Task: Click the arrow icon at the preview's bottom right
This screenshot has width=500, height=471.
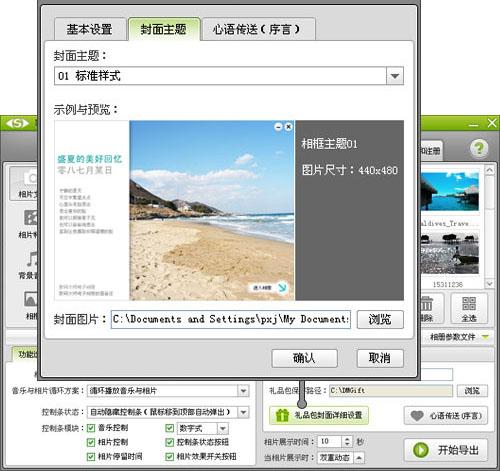Action: (x=282, y=287)
